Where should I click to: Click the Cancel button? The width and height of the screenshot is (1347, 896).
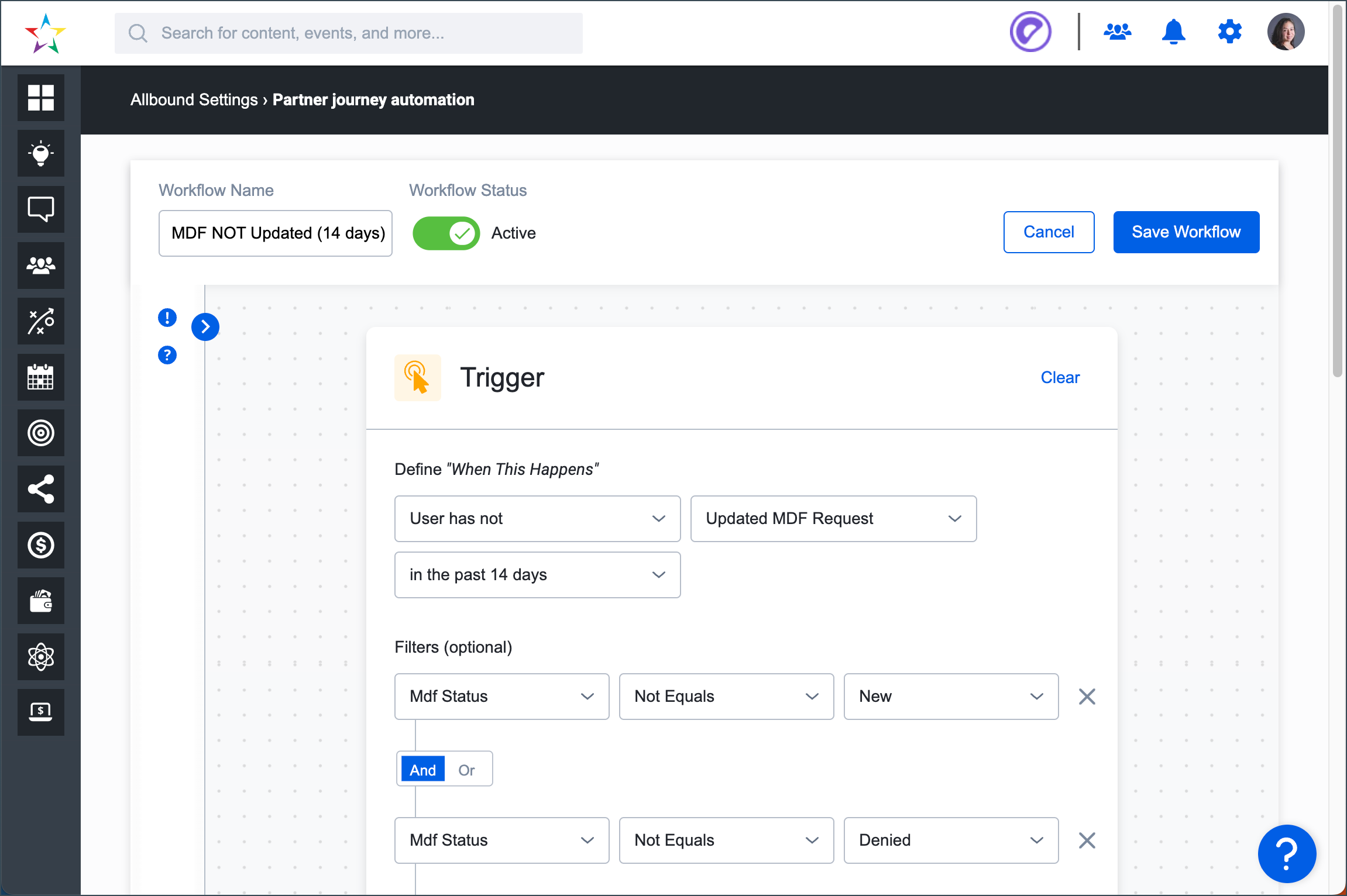(x=1049, y=232)
